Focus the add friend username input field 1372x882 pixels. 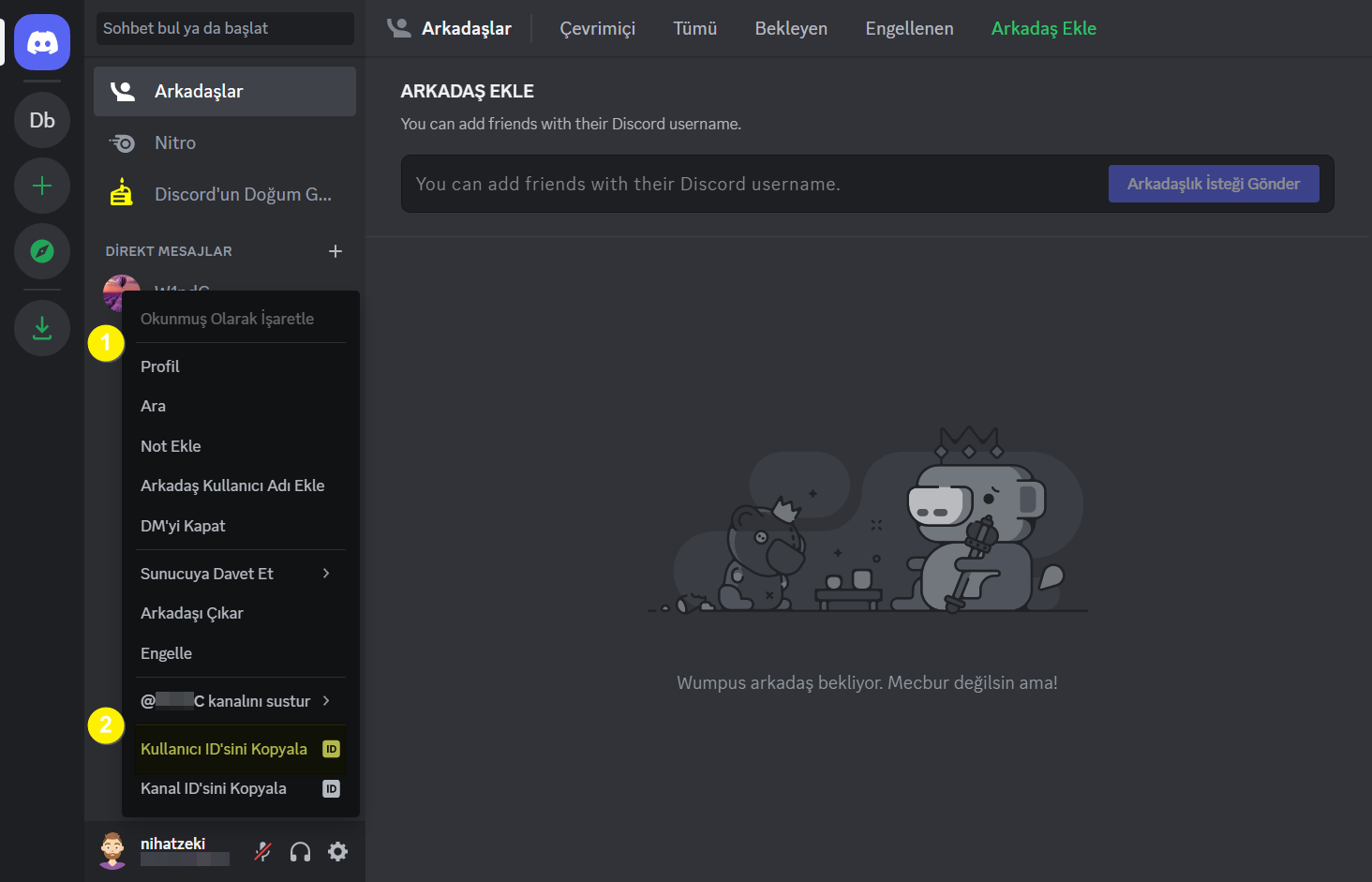pyautogui.click(x=754, y=184)
